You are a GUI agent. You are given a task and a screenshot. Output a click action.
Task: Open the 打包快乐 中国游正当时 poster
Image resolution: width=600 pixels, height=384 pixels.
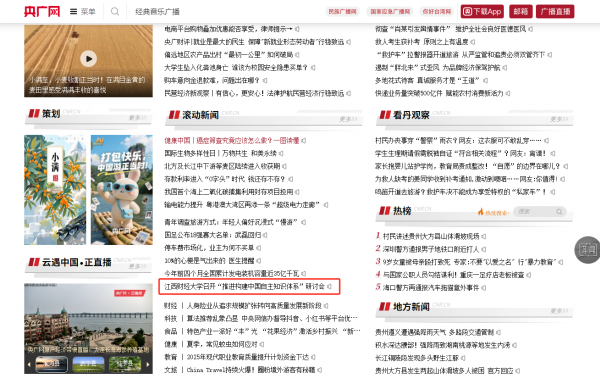point(122,190)
